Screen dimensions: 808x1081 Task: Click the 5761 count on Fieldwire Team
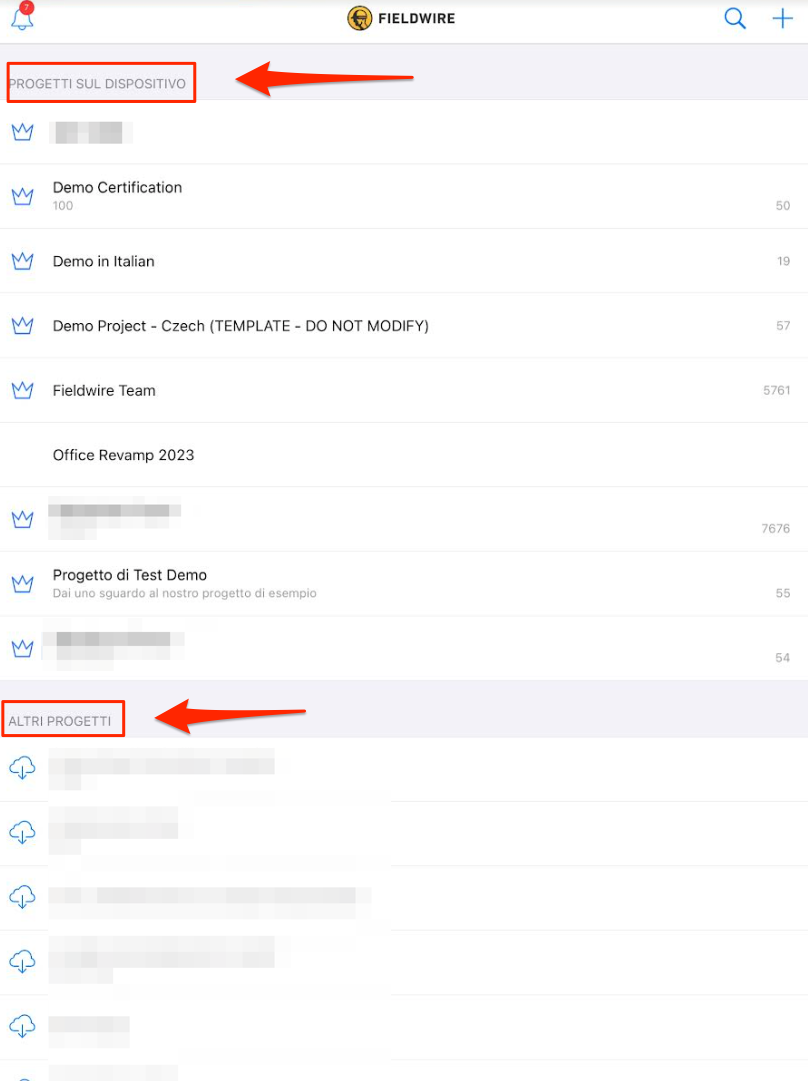(776, 390)
